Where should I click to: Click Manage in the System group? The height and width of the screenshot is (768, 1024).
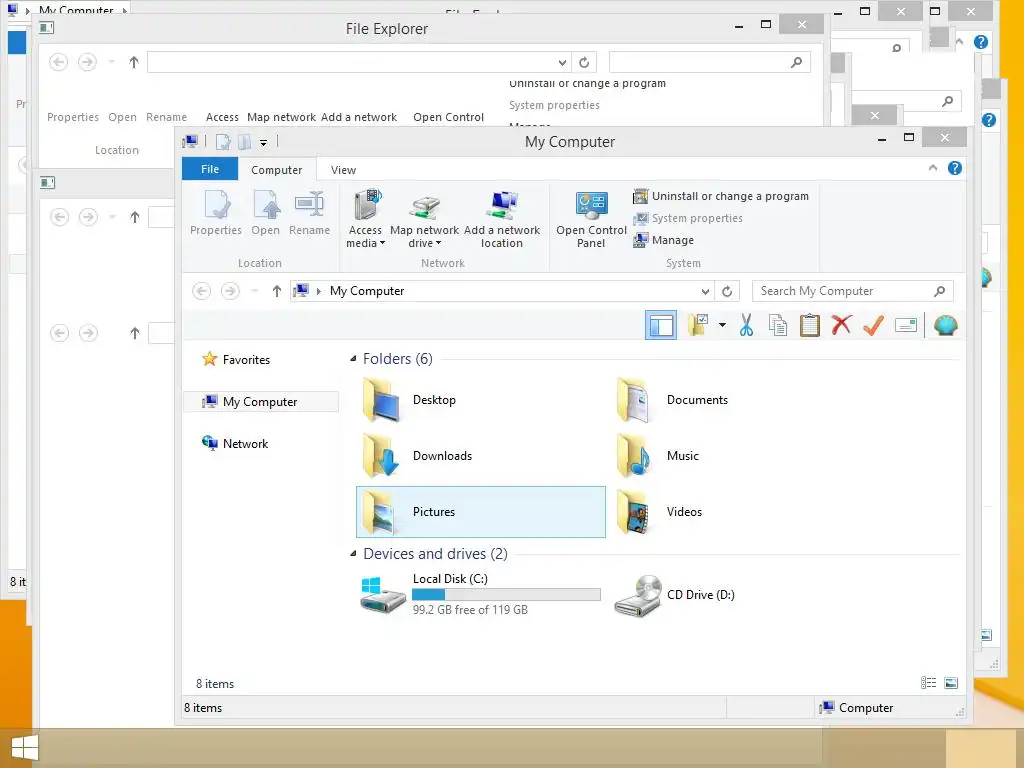[x=664, y=240]
